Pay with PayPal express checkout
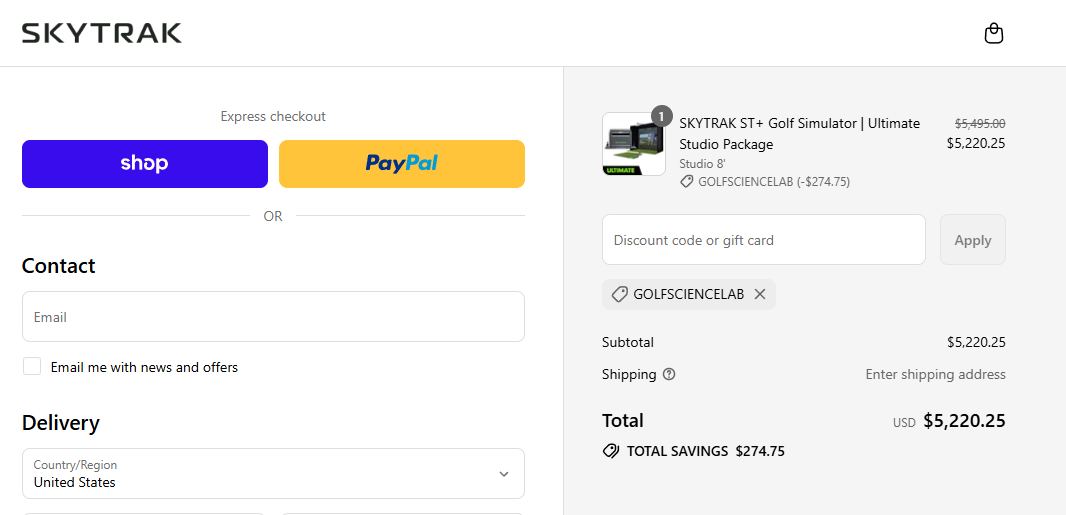The height and width of the screenshot is (515, 1066). [402, 164]
